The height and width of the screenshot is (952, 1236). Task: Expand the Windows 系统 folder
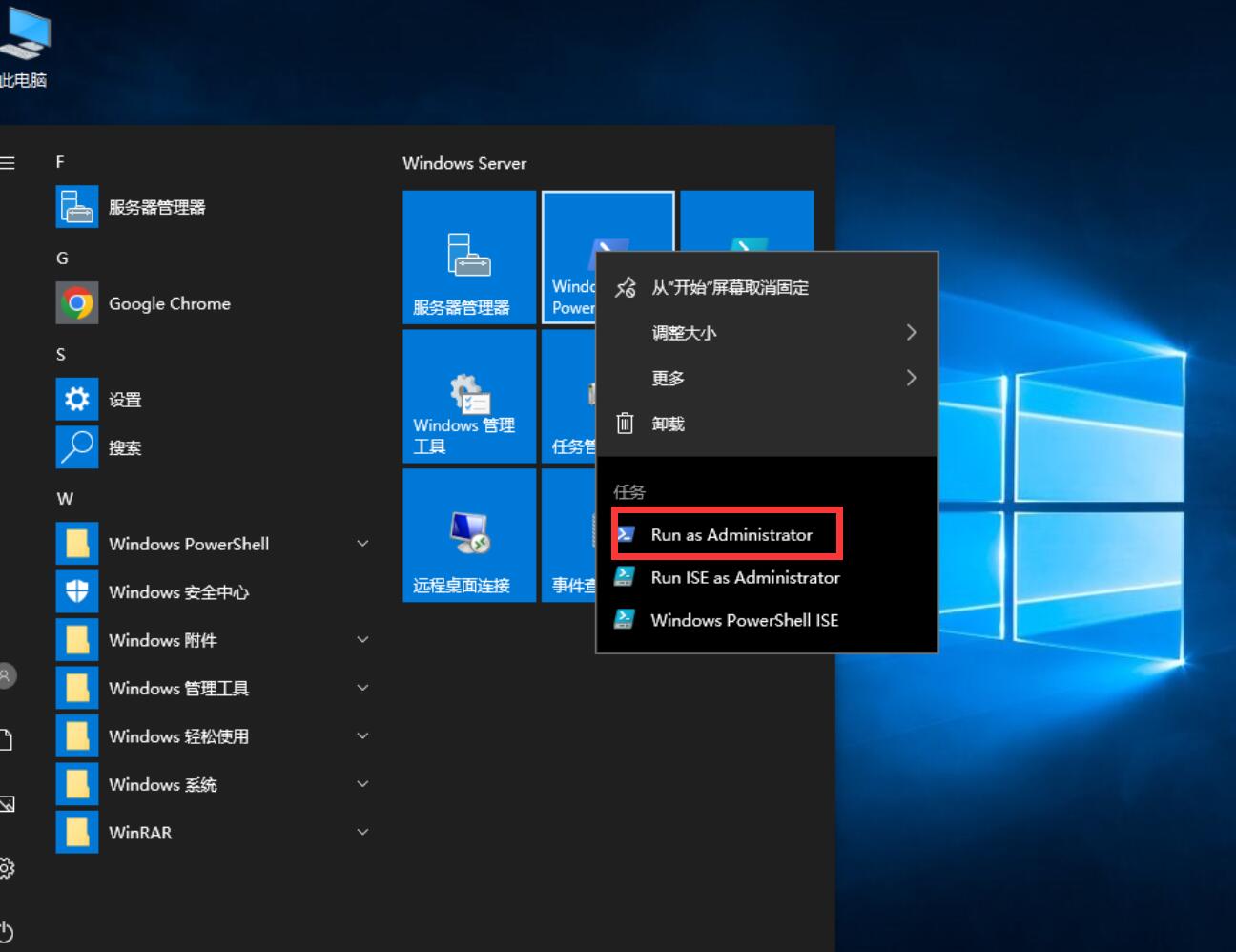coord(362,784)
